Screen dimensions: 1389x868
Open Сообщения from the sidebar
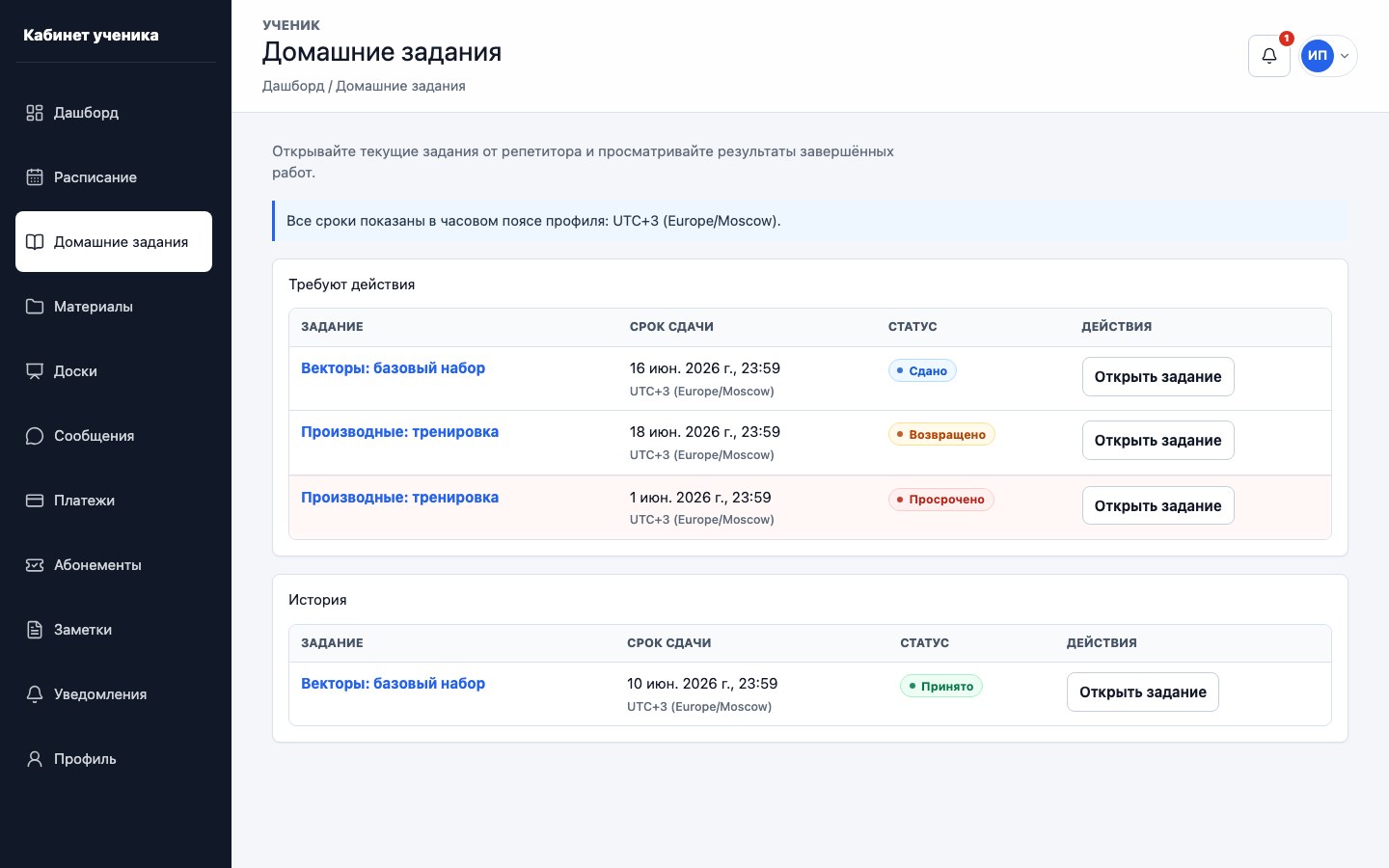114,436
